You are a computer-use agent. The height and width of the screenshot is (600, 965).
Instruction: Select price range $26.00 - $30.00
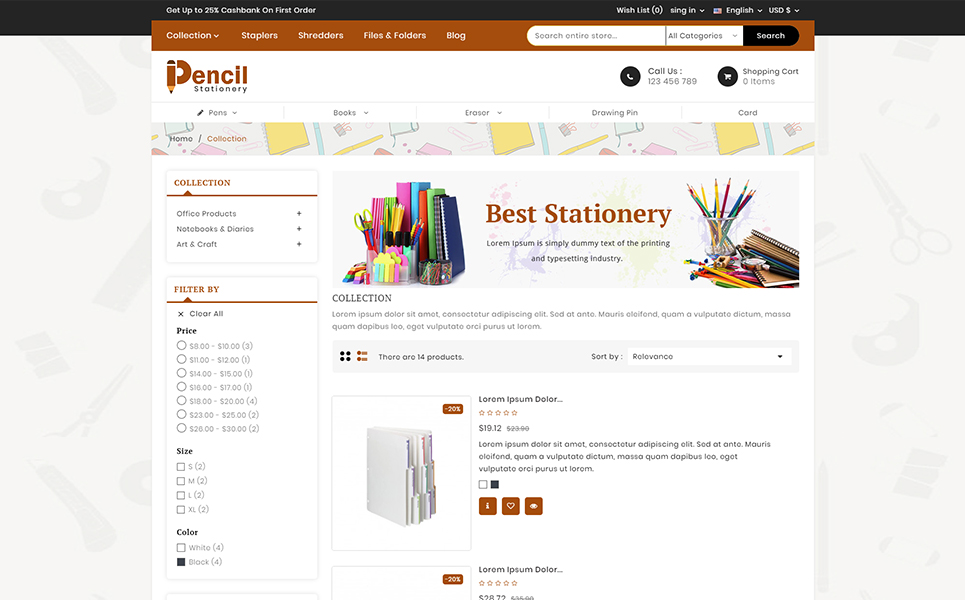[x=182, y=428]
